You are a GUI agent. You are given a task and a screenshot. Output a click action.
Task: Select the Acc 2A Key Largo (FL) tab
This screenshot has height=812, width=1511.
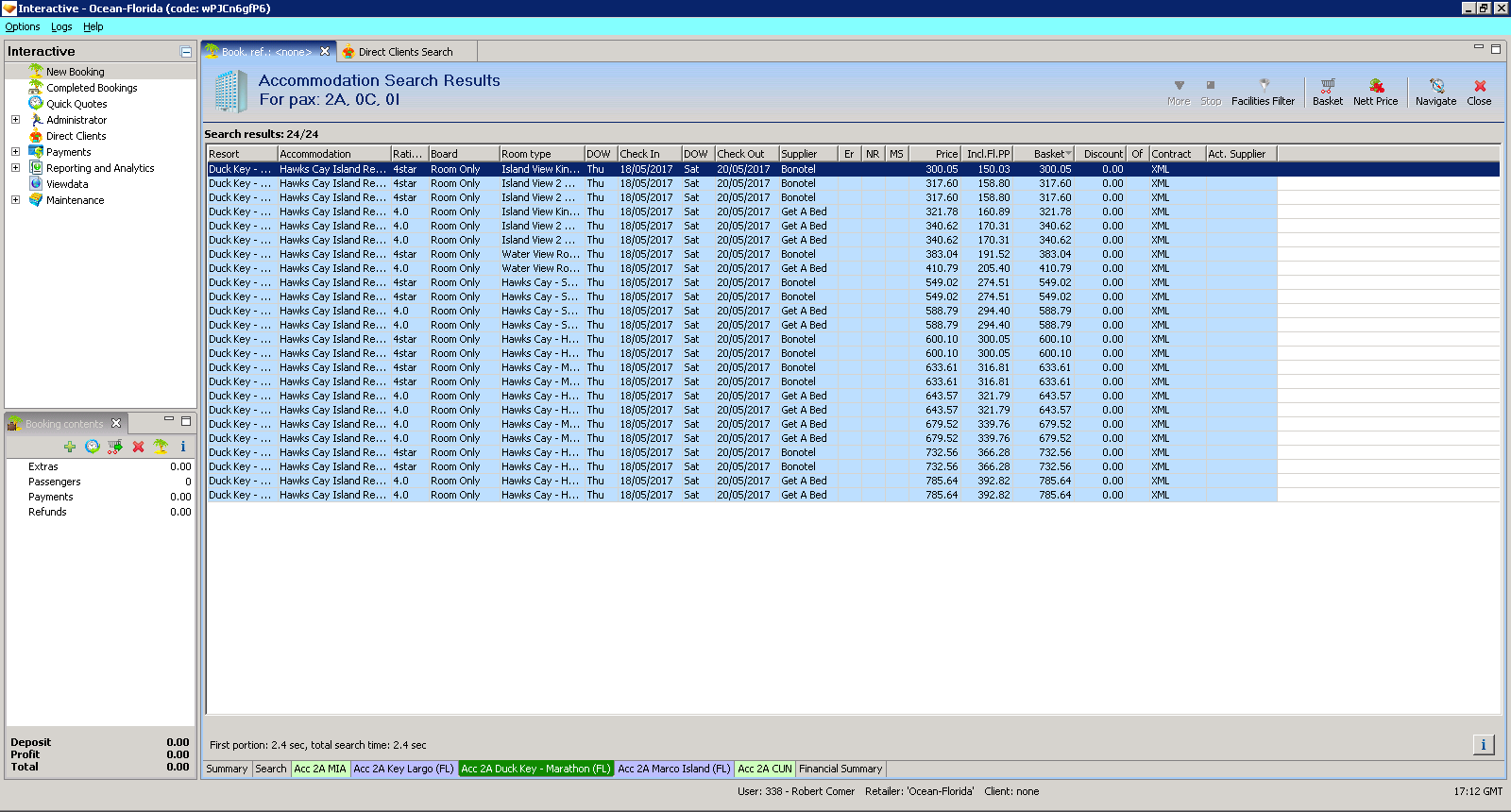tap(403, 769)
